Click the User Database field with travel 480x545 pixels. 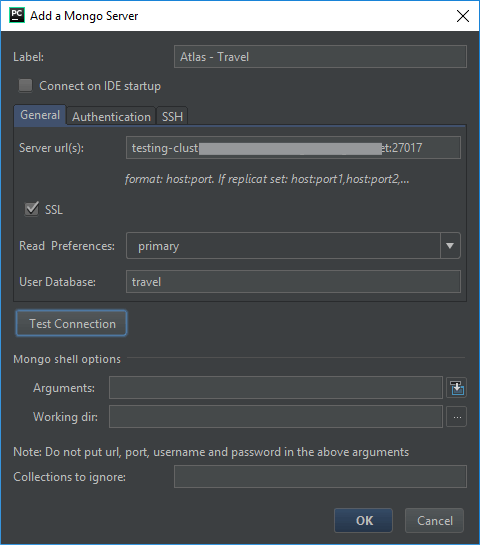coord(293,282)
